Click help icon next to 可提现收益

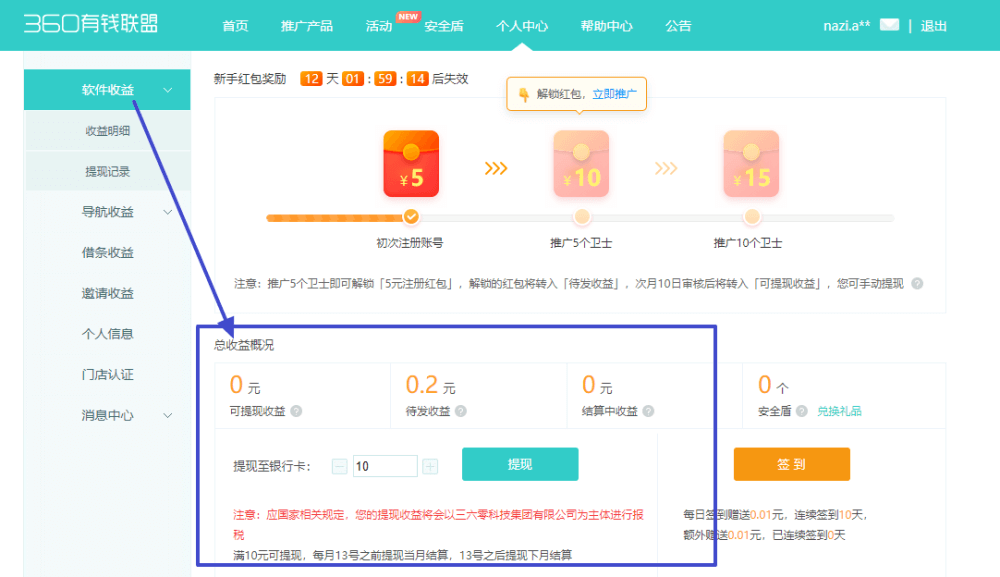297,411
